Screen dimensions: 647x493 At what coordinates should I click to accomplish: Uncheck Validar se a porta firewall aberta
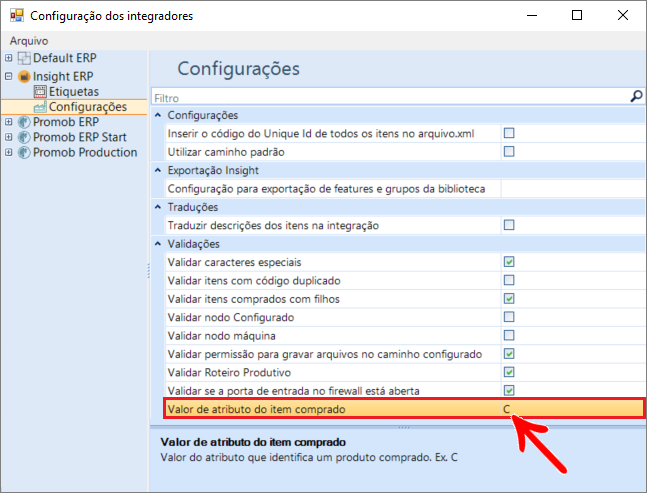tap(509, 390)
